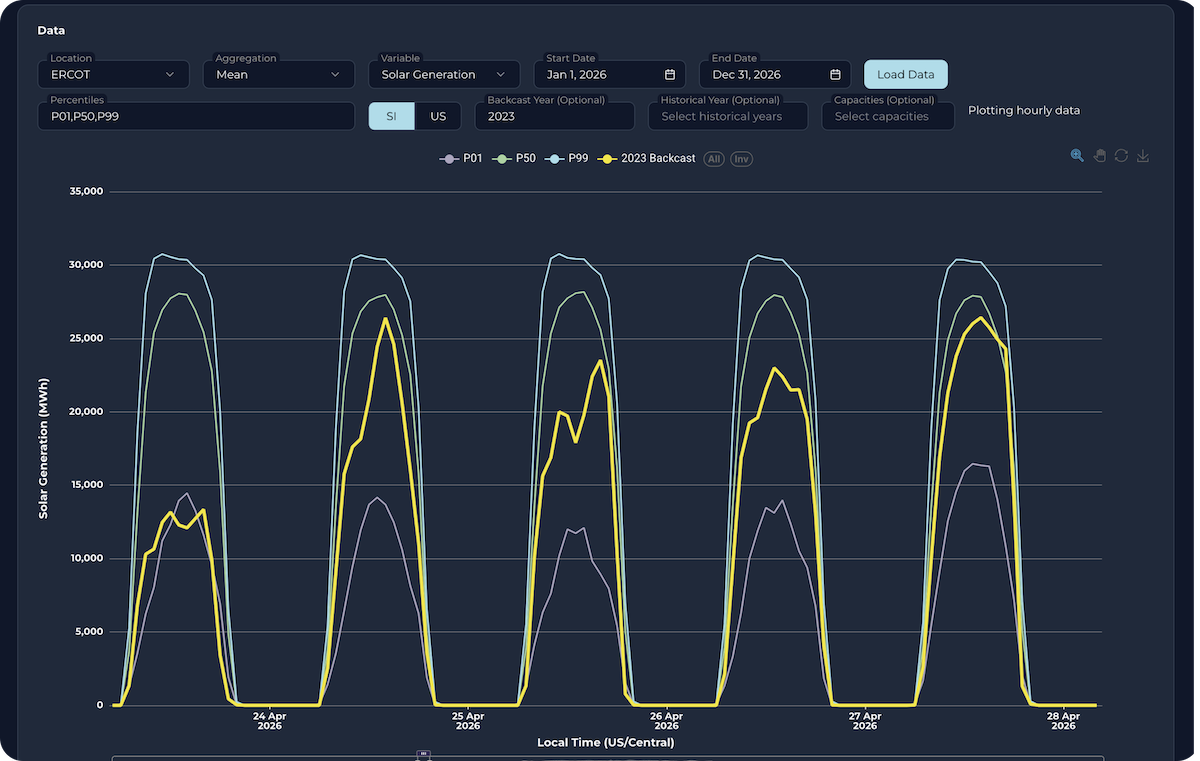Image resolution: width=1200 pixels, height=761 pixels.
Task: Open the End Date calendar icon
Action: [x=835, y=75]
